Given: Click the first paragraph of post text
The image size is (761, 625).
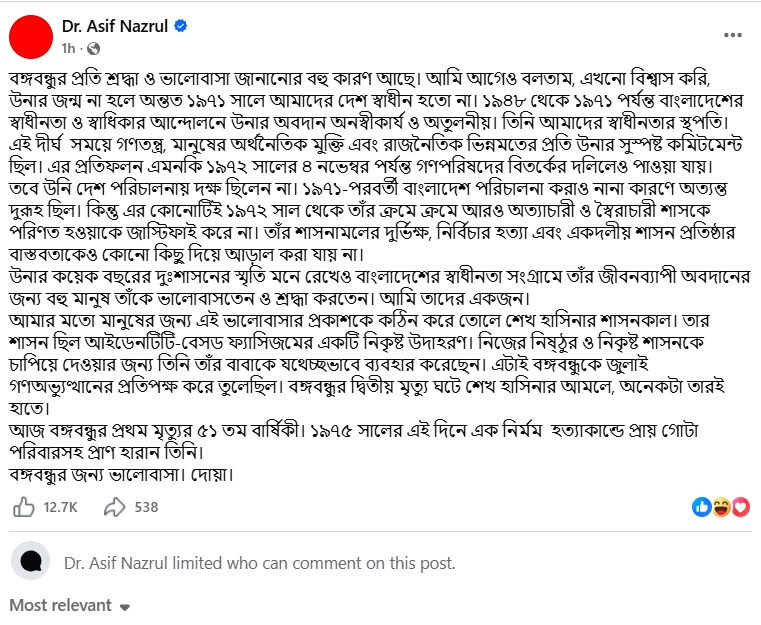Looking at the screenshot, I should pyautogui.click(x=376, y=166).
